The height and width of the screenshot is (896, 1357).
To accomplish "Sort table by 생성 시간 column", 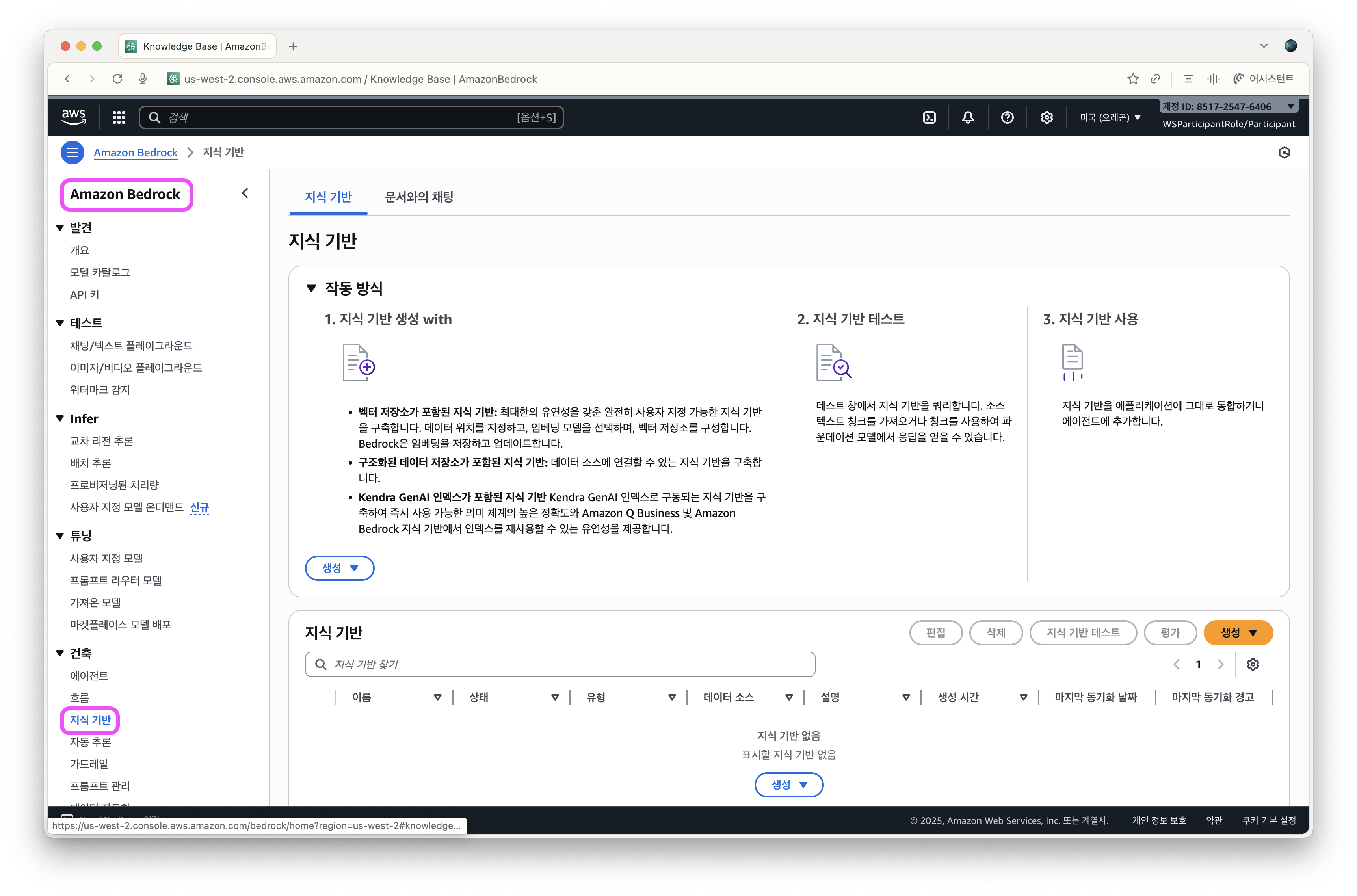I will [1023, 697].
